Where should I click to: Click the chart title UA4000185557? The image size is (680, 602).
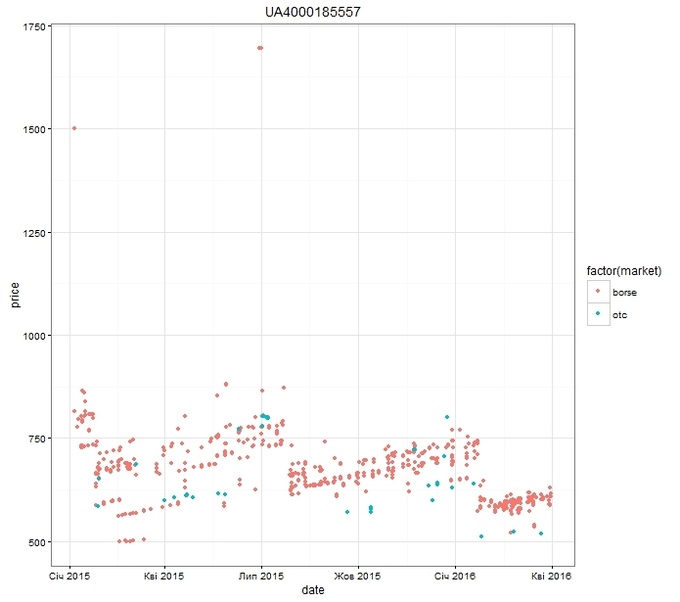[x=313, y=11]
